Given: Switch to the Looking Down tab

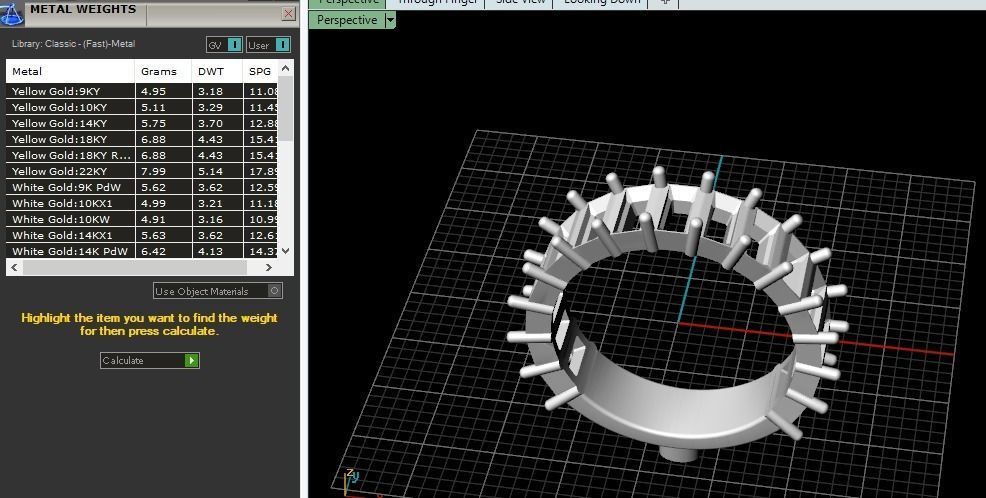Looking at the screenshot, I should click(x=601, y=3).
